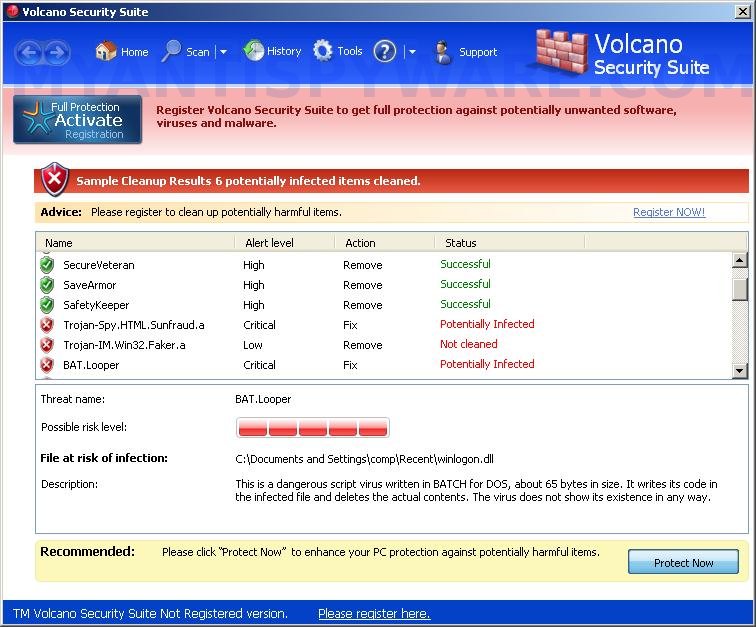Open the Support menu item
Image resolution: width=756 pixels, height=627 pixels.
(x=478, y=52)
